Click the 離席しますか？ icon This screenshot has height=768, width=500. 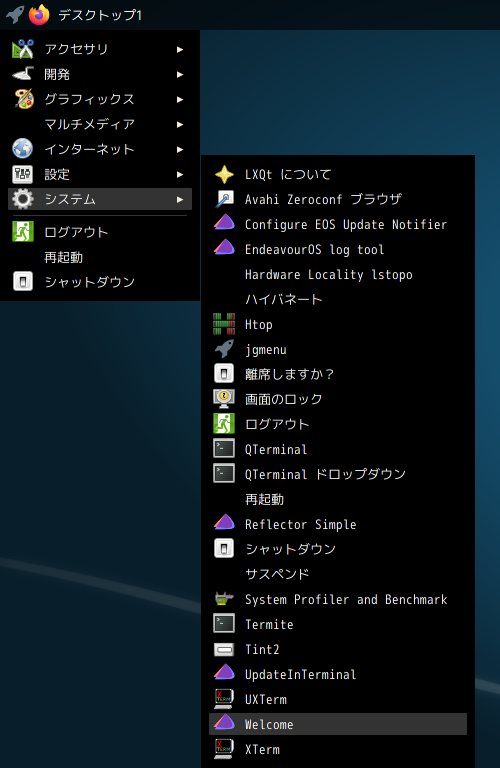224,374
